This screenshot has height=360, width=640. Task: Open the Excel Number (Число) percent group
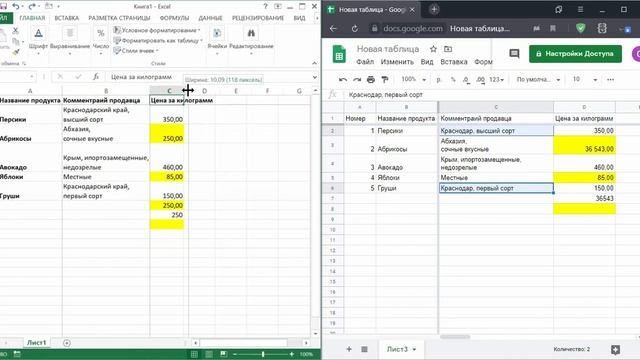101,39
